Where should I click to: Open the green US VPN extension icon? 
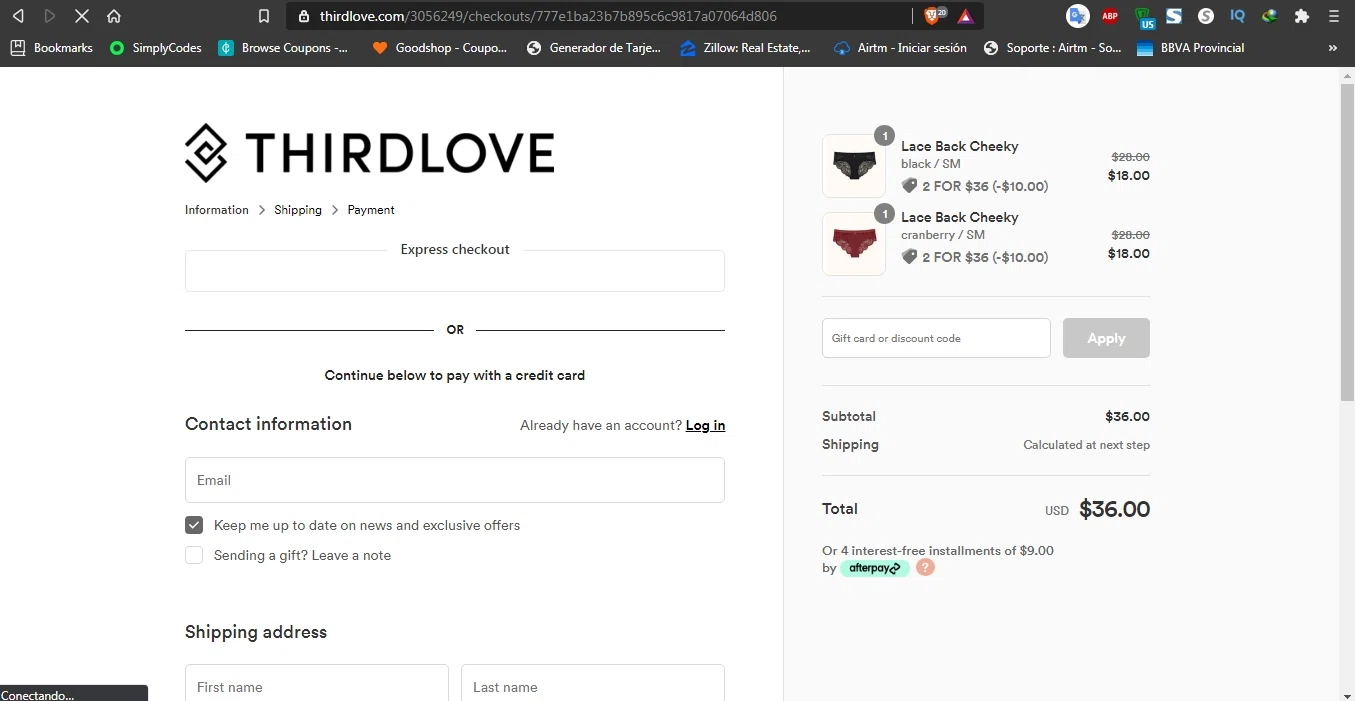coord(1143,17)
